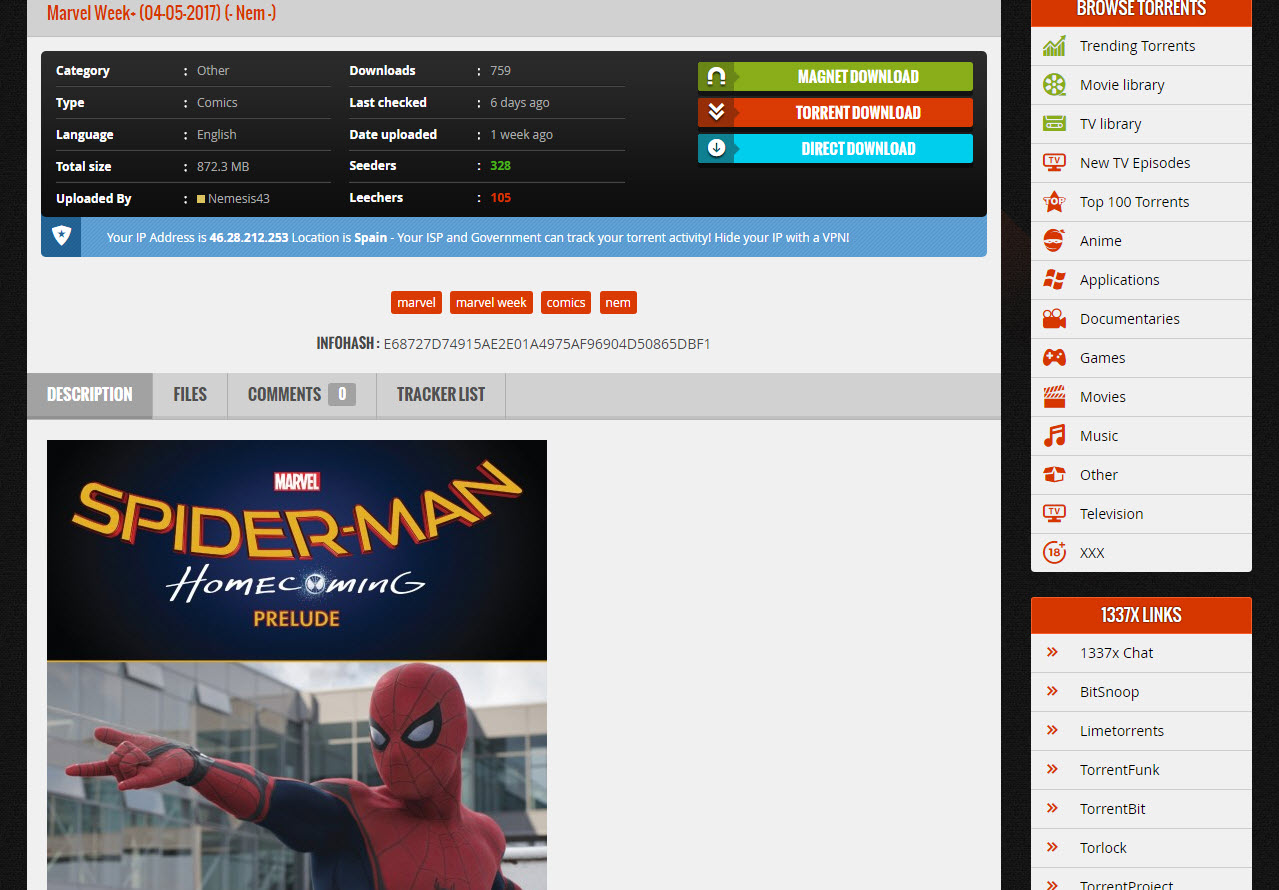Screen dimensions: 1279x890
Task: Select the 'comics' tag
Action: tap(565, 303)
